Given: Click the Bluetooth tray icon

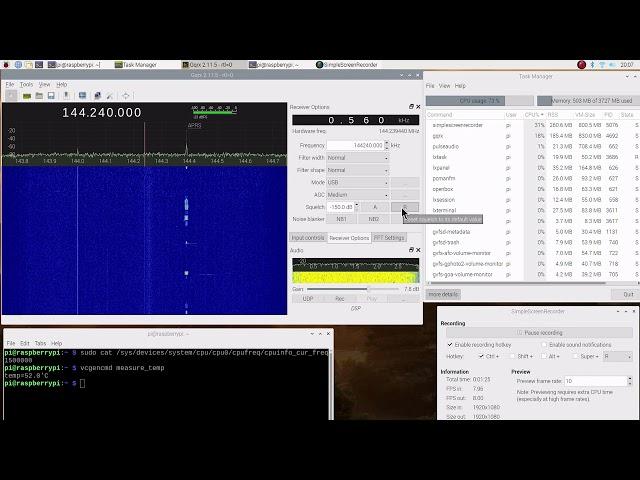Looking at the screenshot, I should [x=592, y=64].
